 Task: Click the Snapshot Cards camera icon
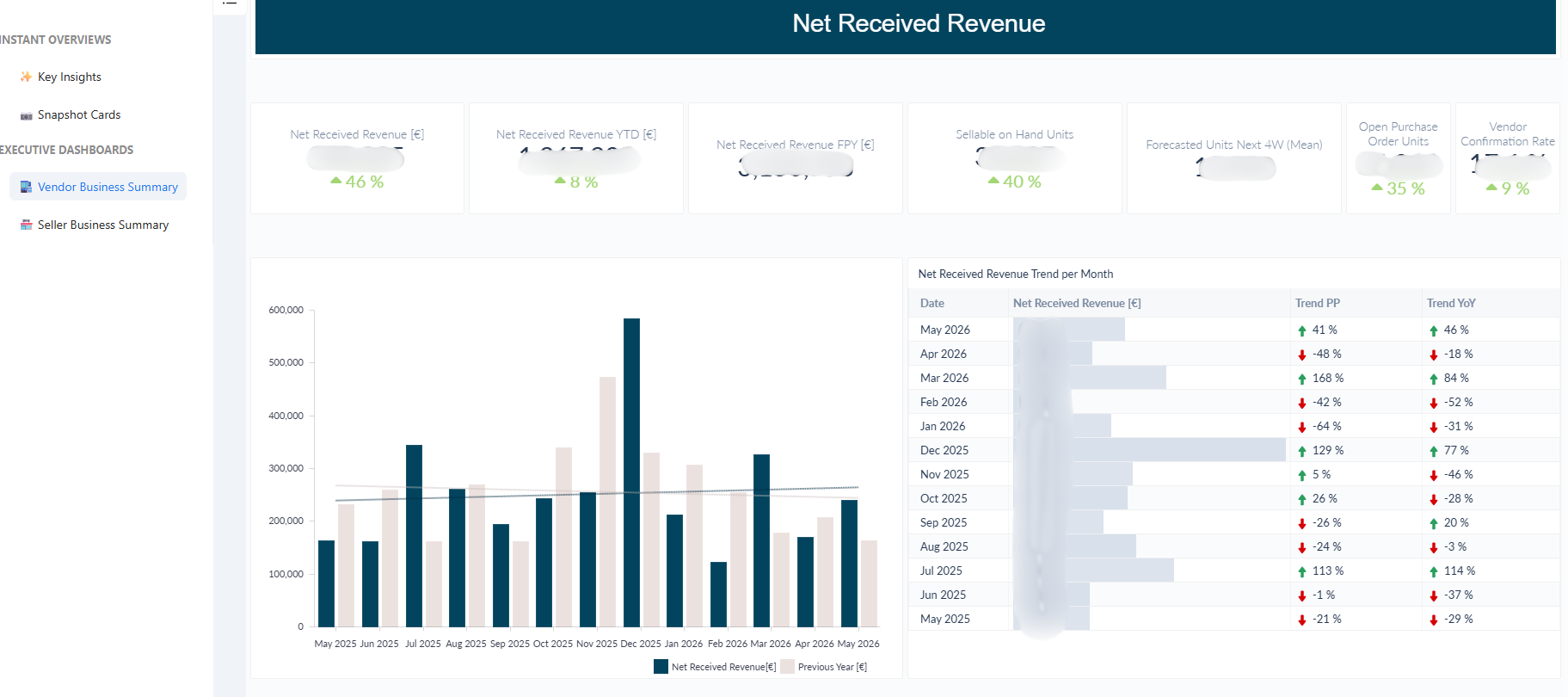pyautogui.click(x=26, y=115)
